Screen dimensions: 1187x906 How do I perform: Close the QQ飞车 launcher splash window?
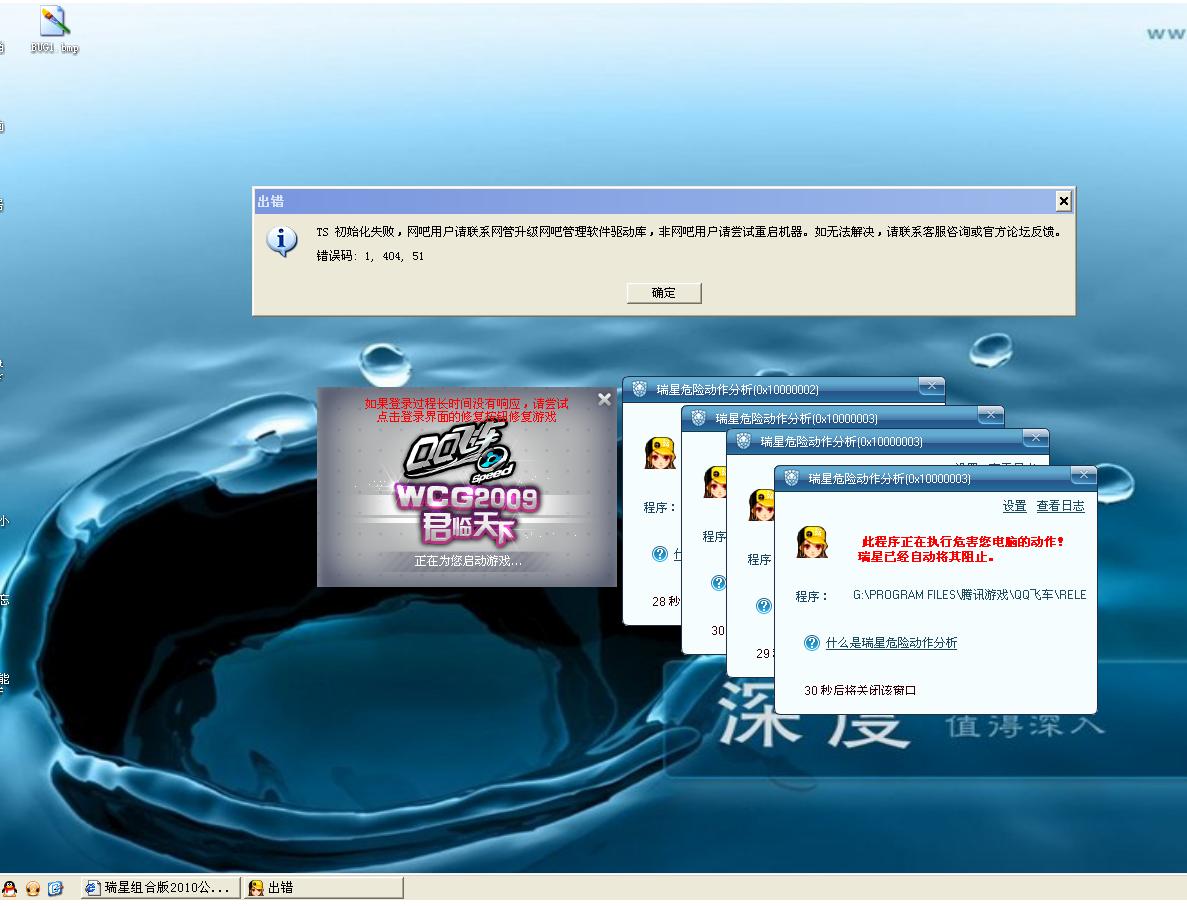tap(604, 399)
